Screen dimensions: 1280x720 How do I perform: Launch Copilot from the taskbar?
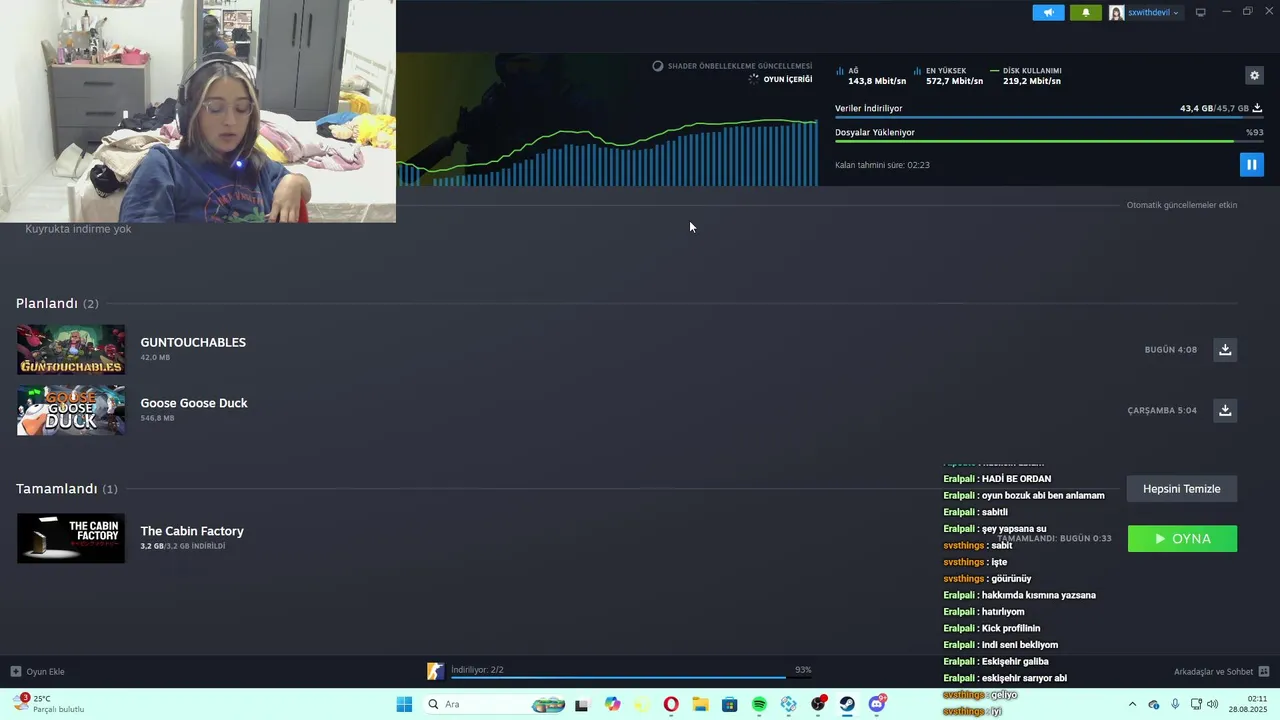[x=612, y=704]
